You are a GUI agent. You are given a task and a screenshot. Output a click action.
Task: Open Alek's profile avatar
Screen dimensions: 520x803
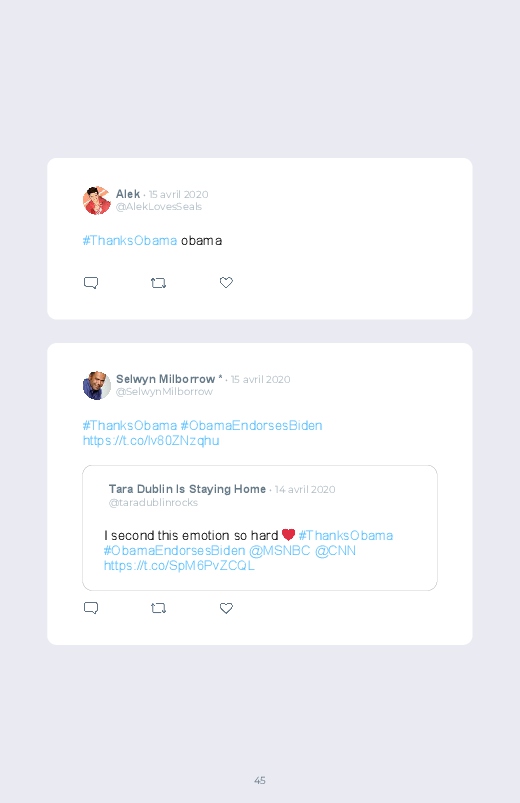[x=97, y=200]
